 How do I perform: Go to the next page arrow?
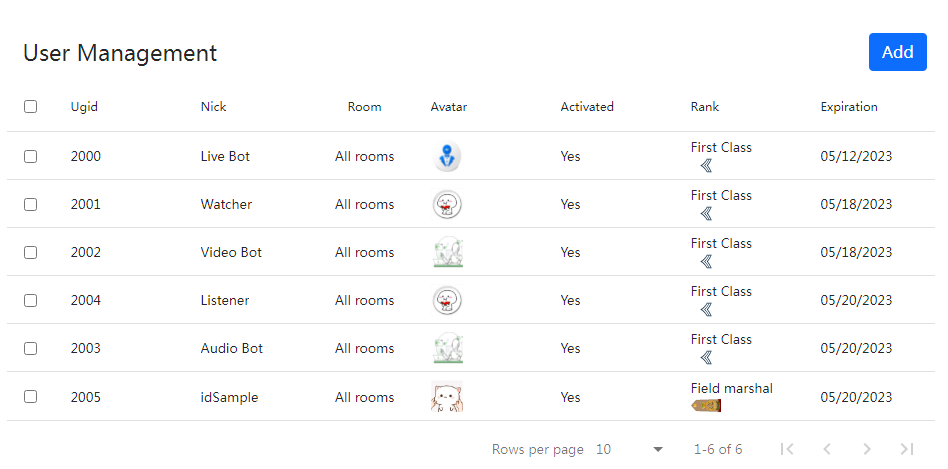coord(866,449)
